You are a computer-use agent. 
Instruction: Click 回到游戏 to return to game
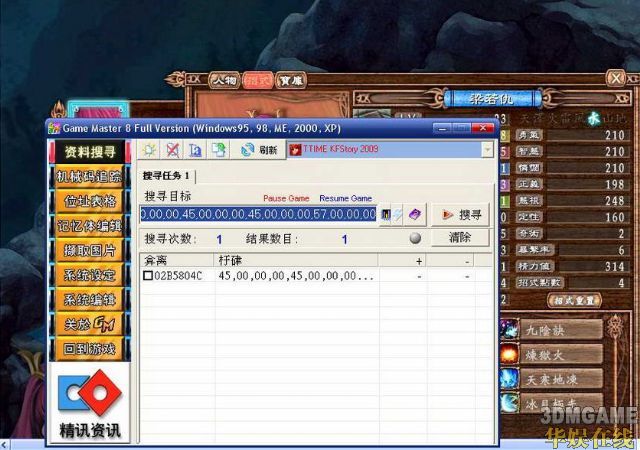pyautogui.click(x=90, y=349)
